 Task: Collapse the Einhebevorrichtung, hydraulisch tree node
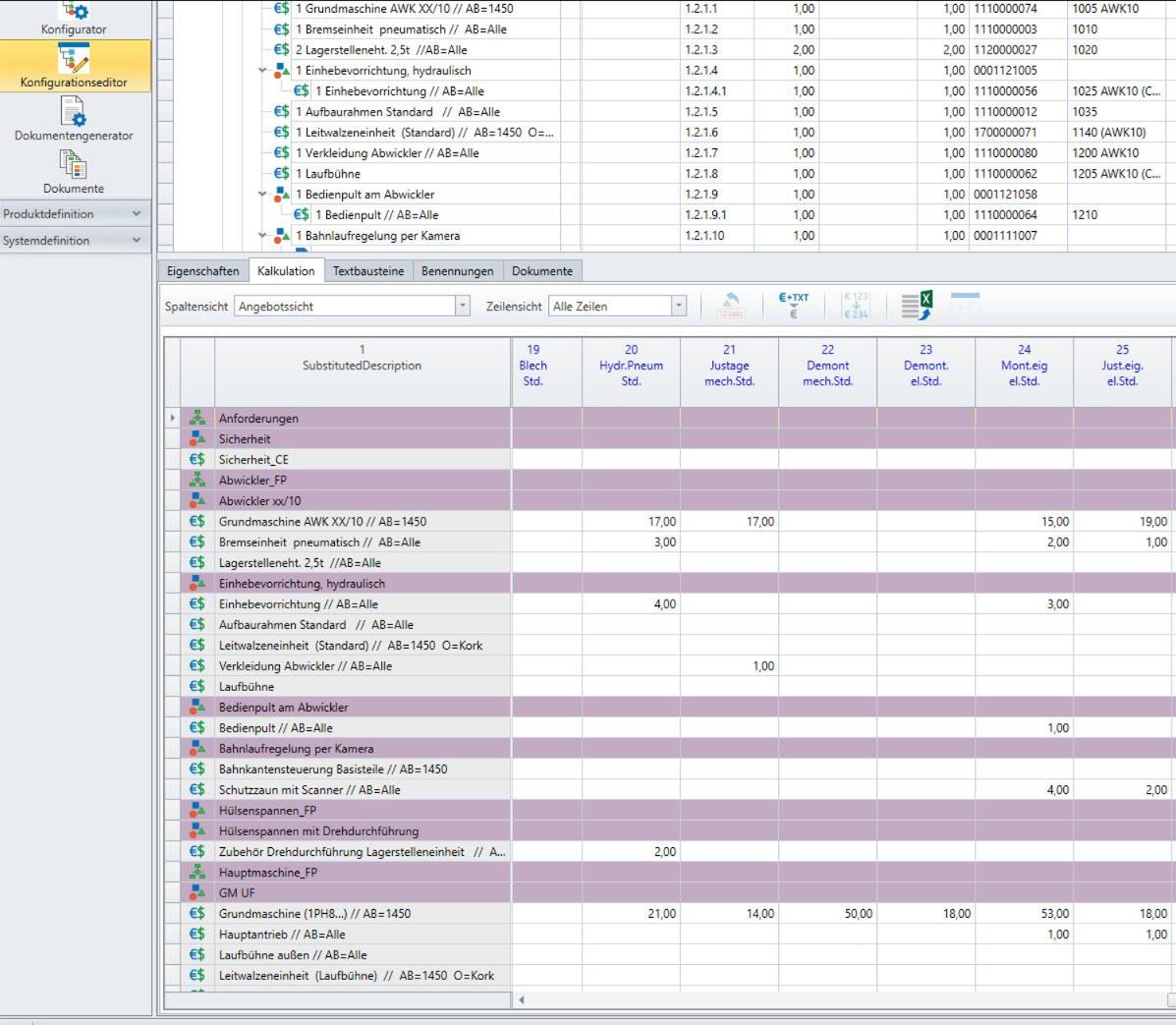point(263,71)
